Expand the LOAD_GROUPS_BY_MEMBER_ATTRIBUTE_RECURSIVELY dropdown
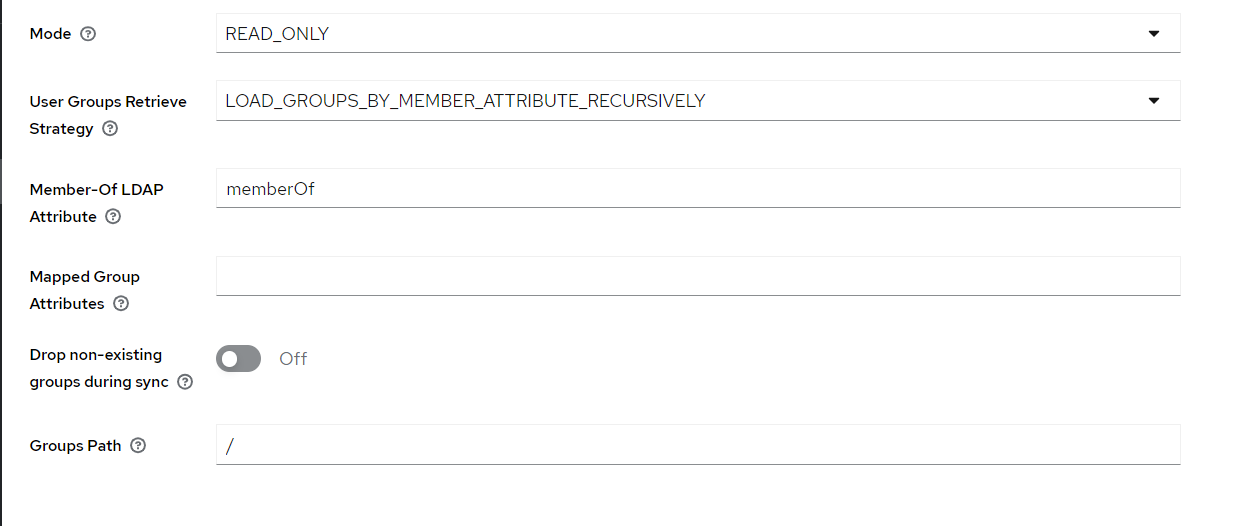 pyautogui.click(x=698, y=100)
